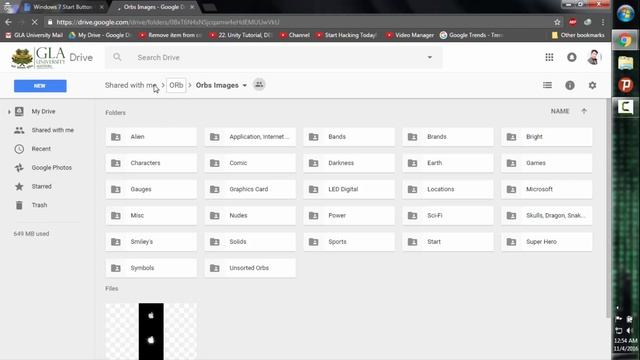Show details info icon
The width and height of the screenshot is (640, 360).
tap(570, 85)
